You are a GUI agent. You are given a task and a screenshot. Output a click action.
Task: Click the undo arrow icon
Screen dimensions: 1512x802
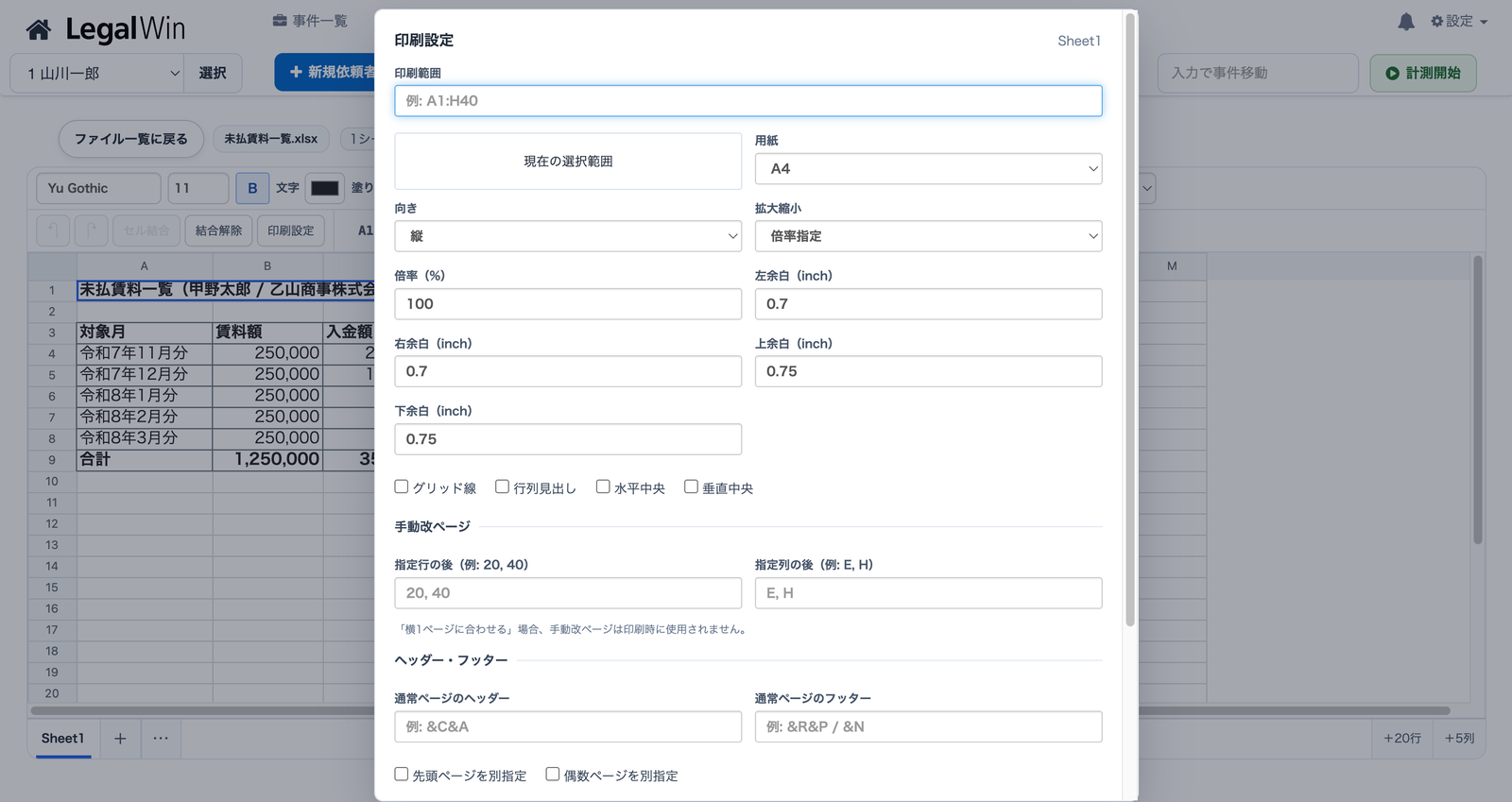coord(53,230)
